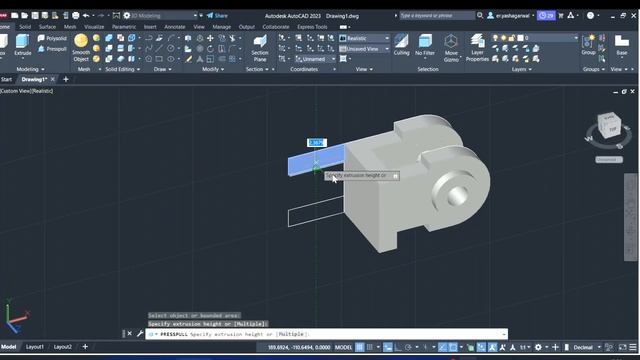Switch to the Visualize ribbon tab
Image resolution: width=640 pixels, height=360 pixels.
pyautogui.click(x=94, y=27)
